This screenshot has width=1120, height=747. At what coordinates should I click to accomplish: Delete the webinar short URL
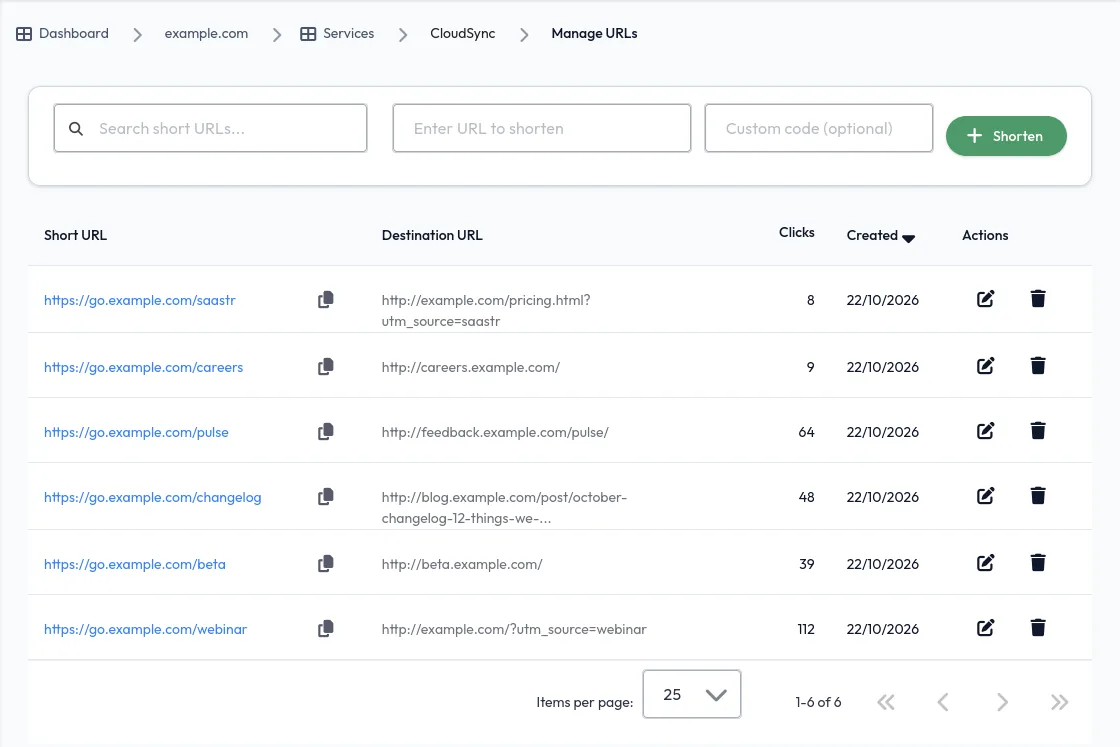1038,628
